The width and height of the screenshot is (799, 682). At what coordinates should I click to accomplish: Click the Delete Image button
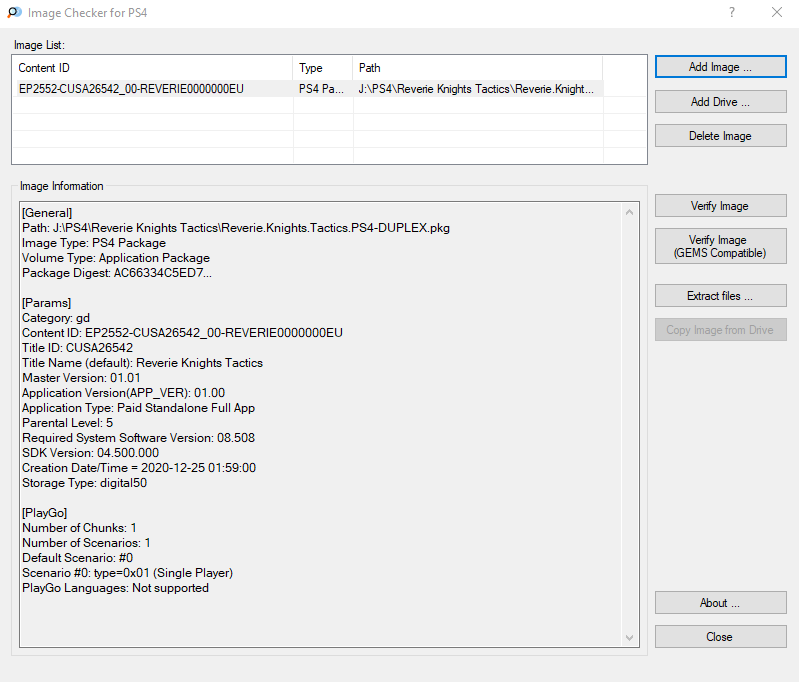click(721, 136)
